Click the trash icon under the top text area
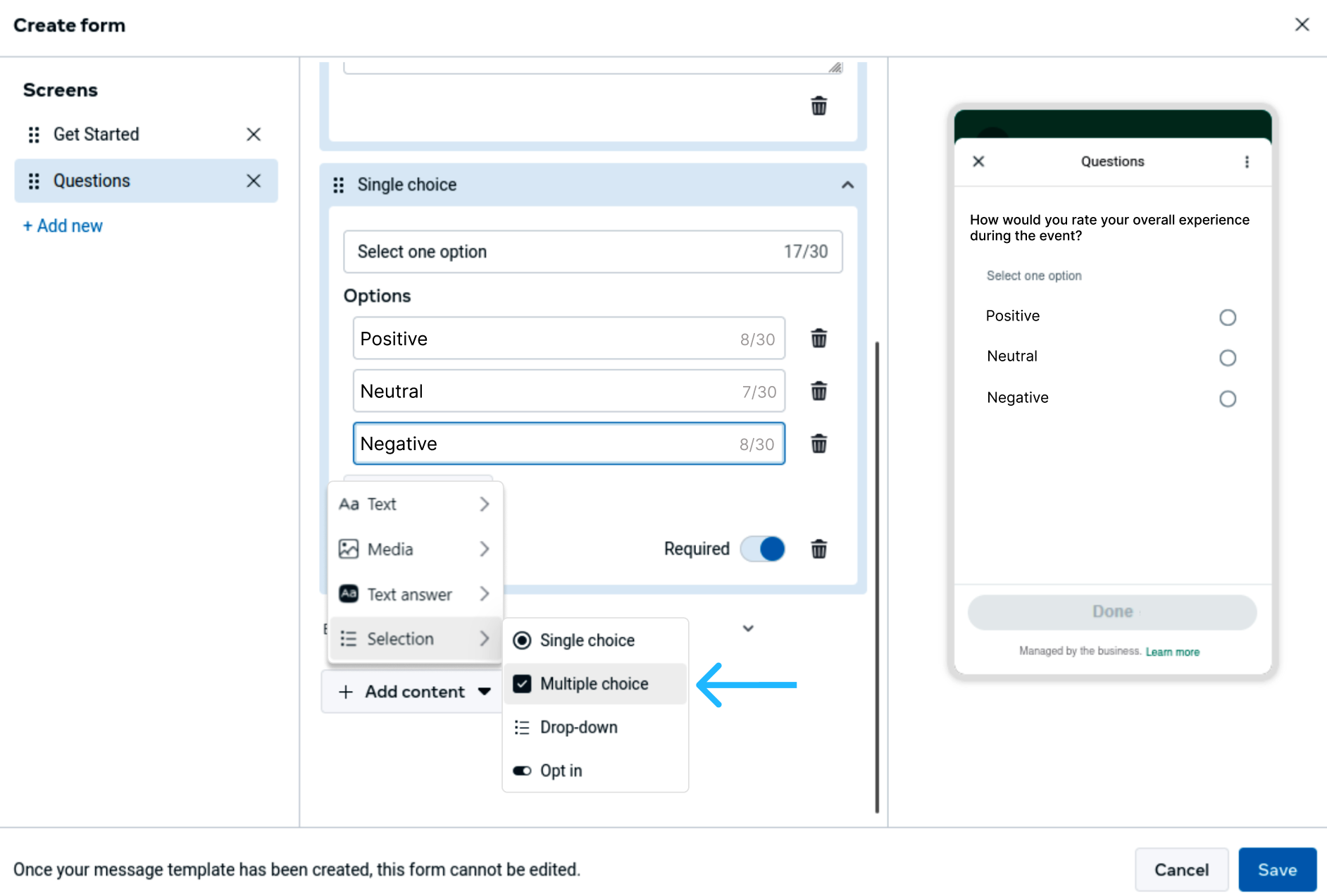The image size is (1327, 896). click(x=818, y=106)
